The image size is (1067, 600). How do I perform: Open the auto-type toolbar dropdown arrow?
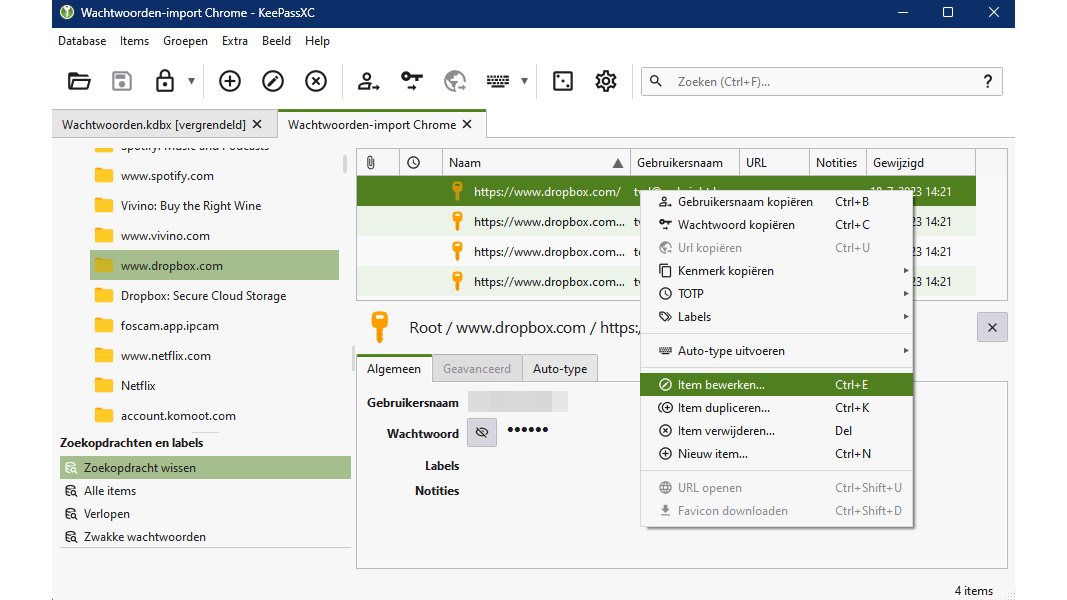(x=524, y=82)
